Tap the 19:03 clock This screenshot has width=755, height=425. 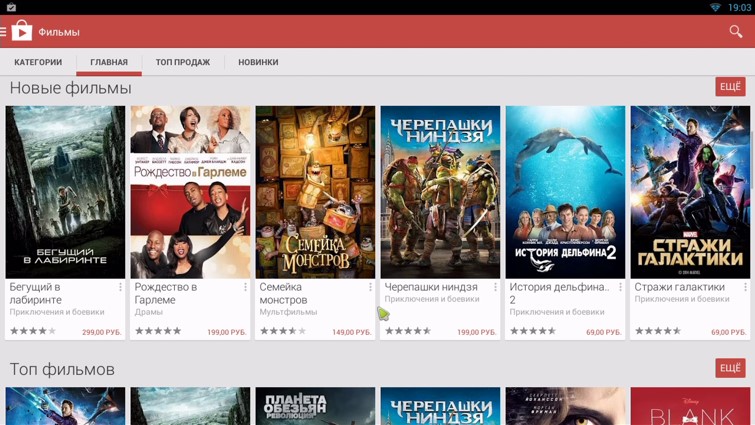(739, 7)
